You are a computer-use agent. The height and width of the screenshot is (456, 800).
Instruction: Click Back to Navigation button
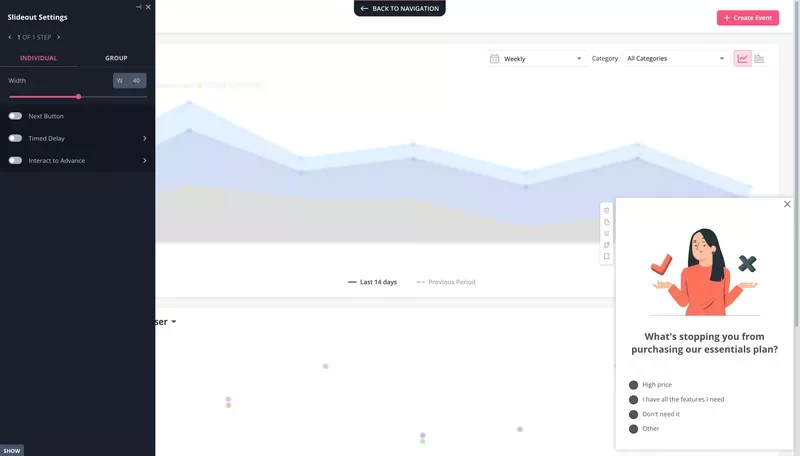click(399, 8)
